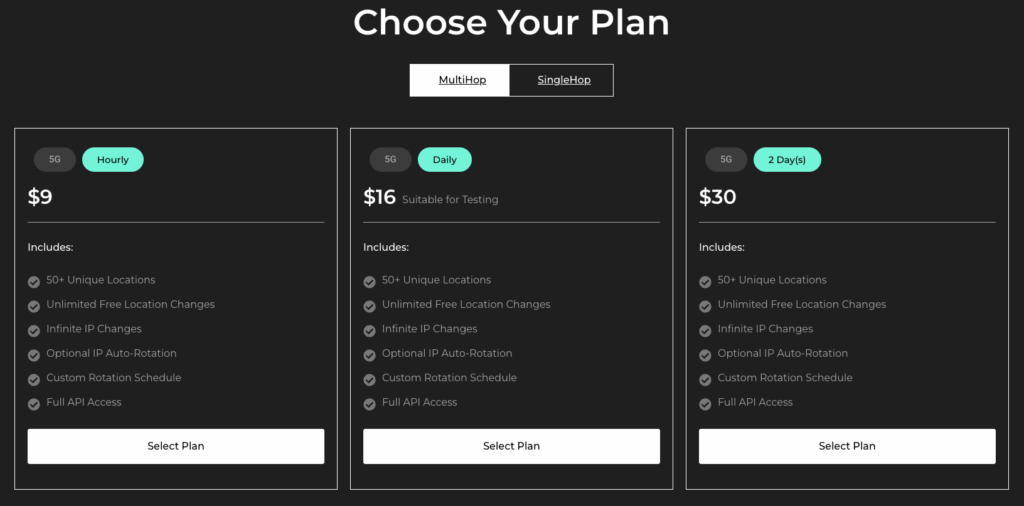The image size is (1024, 506).
Task: Click checkmark beside Hourly plan's 50+ Unique Locations
Action: point(34,282)
